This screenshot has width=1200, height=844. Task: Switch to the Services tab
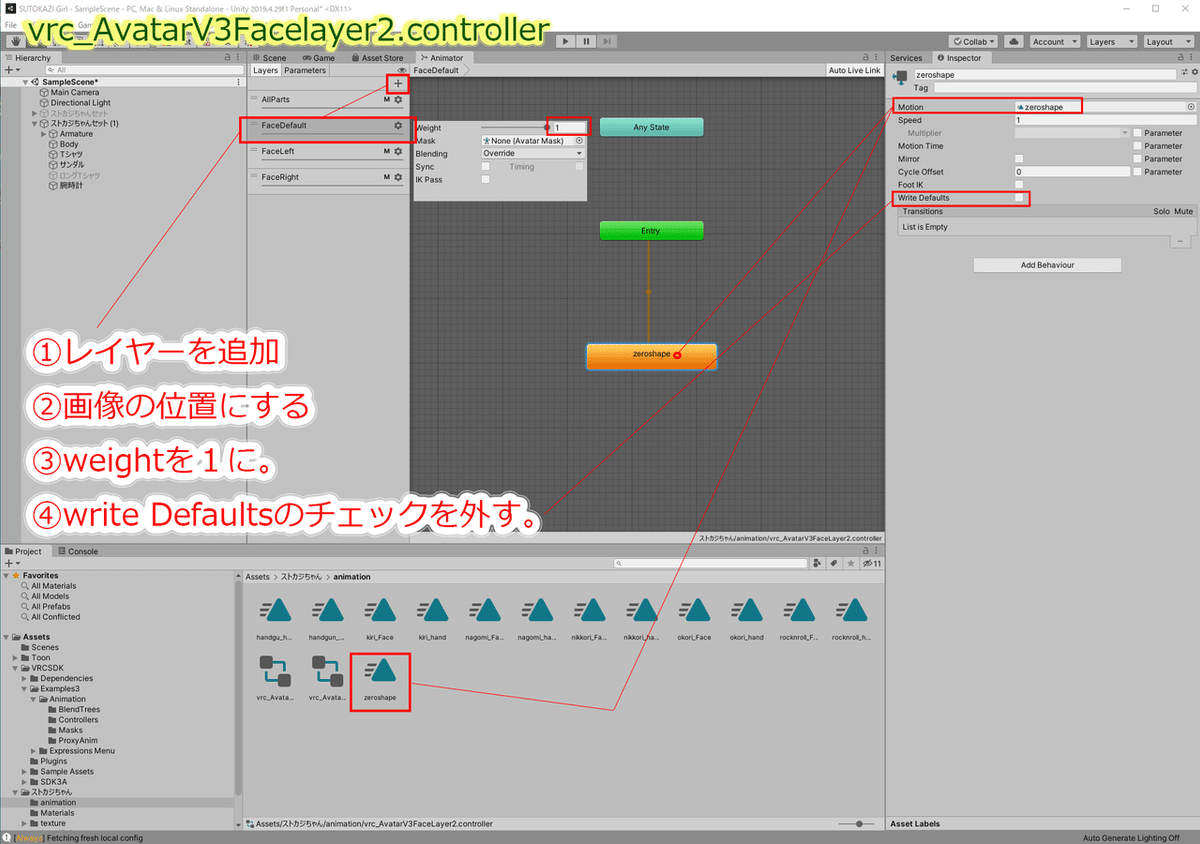click(x=906, y=58)
